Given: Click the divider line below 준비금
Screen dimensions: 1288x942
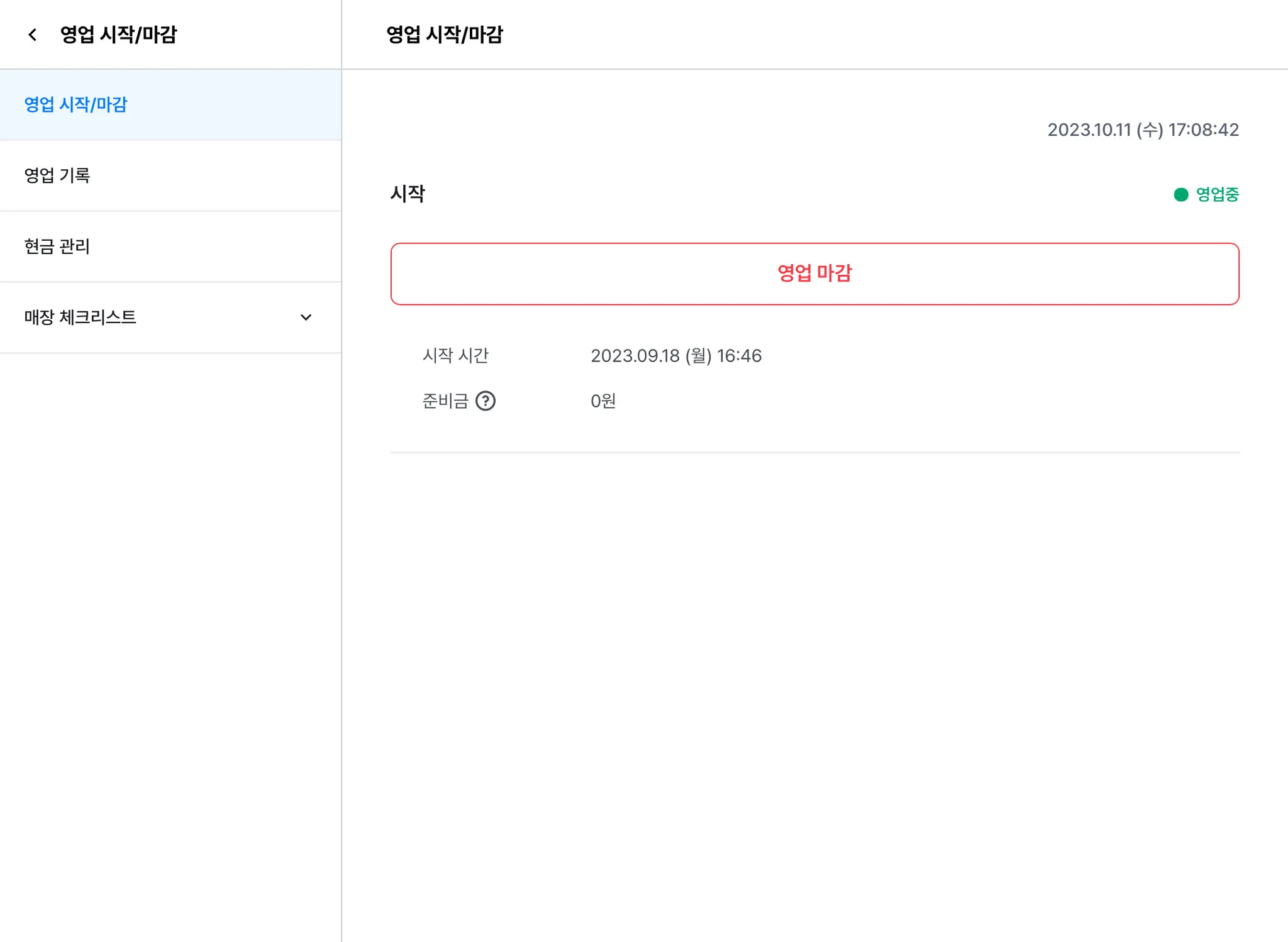Looking at the screenshot, I should [x=814, y=452].
